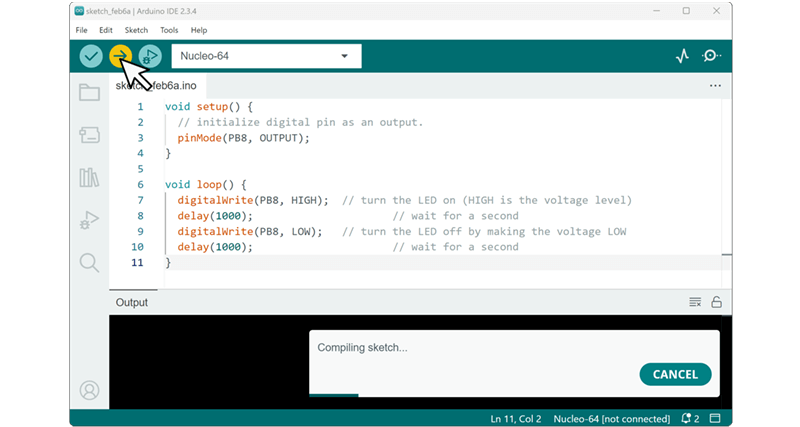800x427 pixels.
Task: Click the Upload arrow button
Action: point(120,56)
